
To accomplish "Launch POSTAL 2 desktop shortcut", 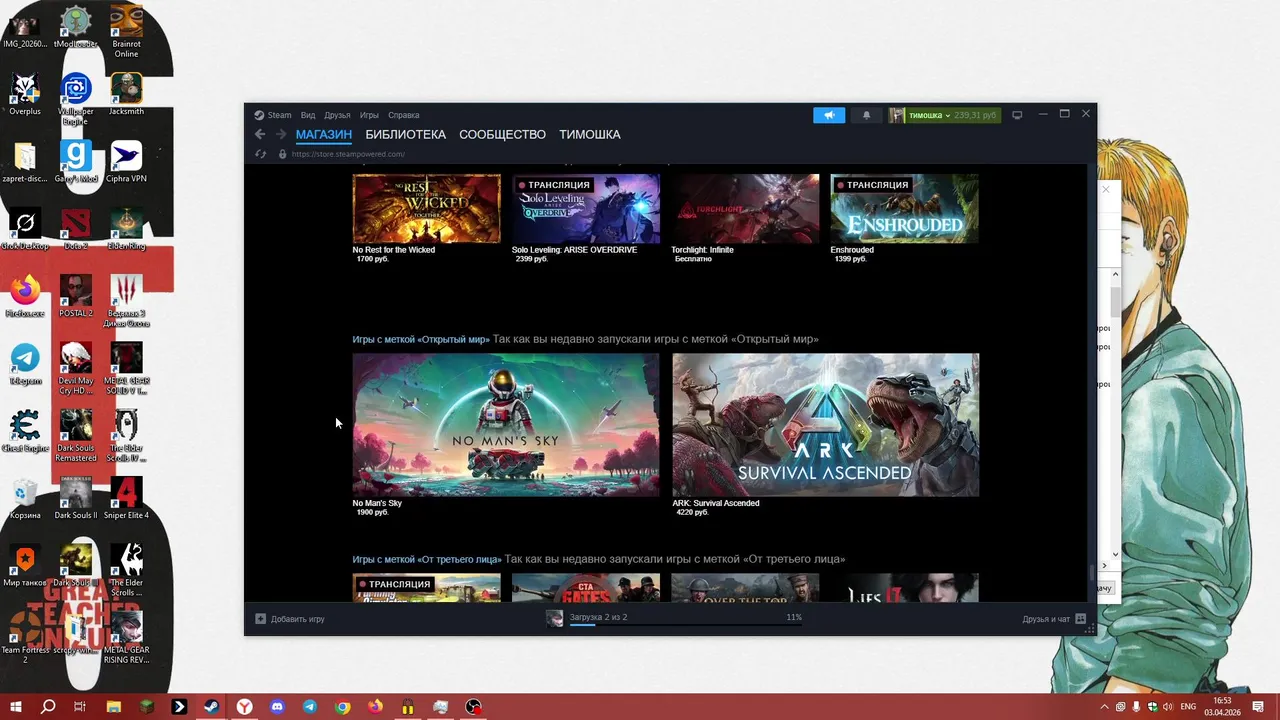I will [76, 296].
